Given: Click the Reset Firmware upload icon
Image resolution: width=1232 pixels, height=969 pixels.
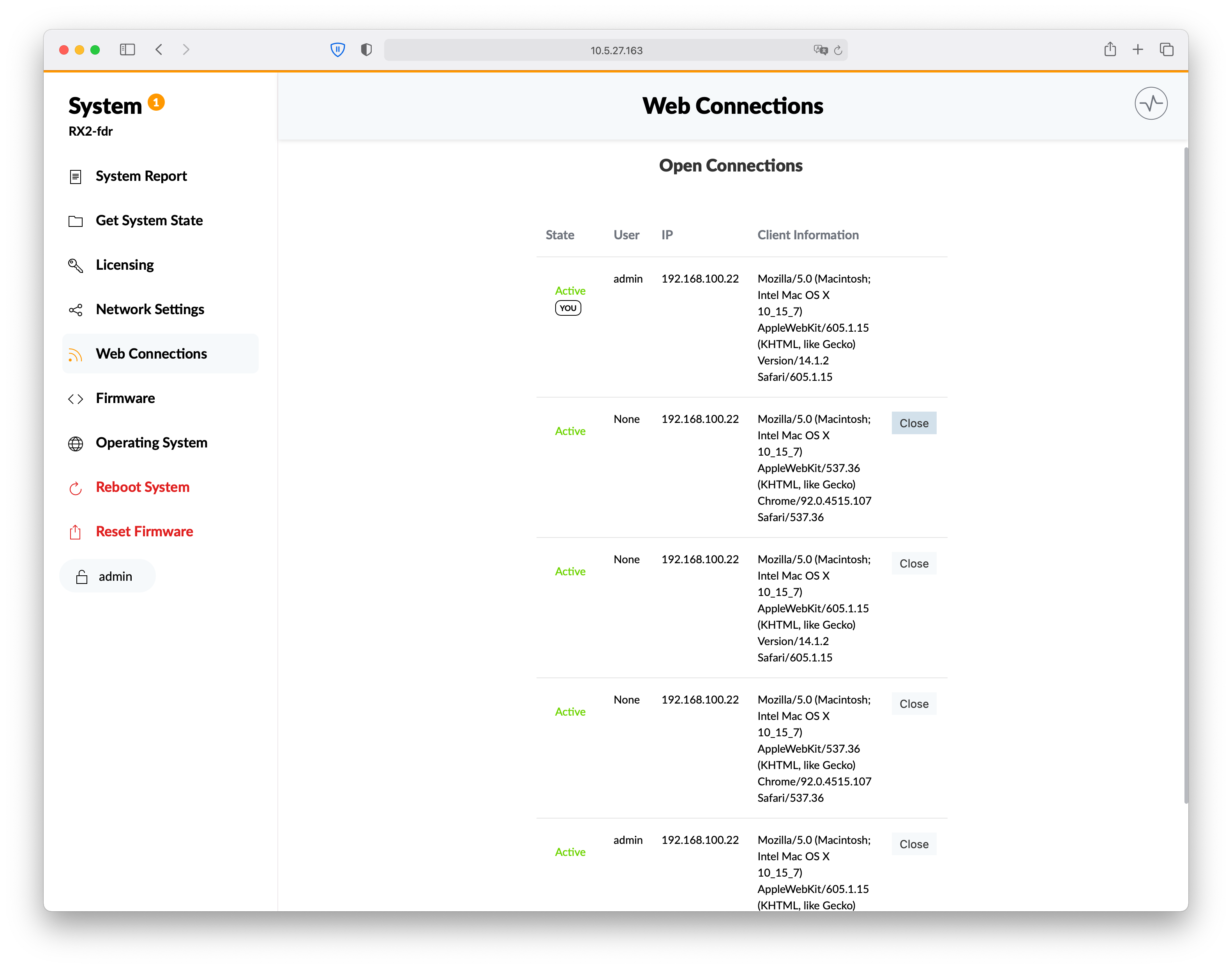Looking at the screenshot, I should [76, 532].
